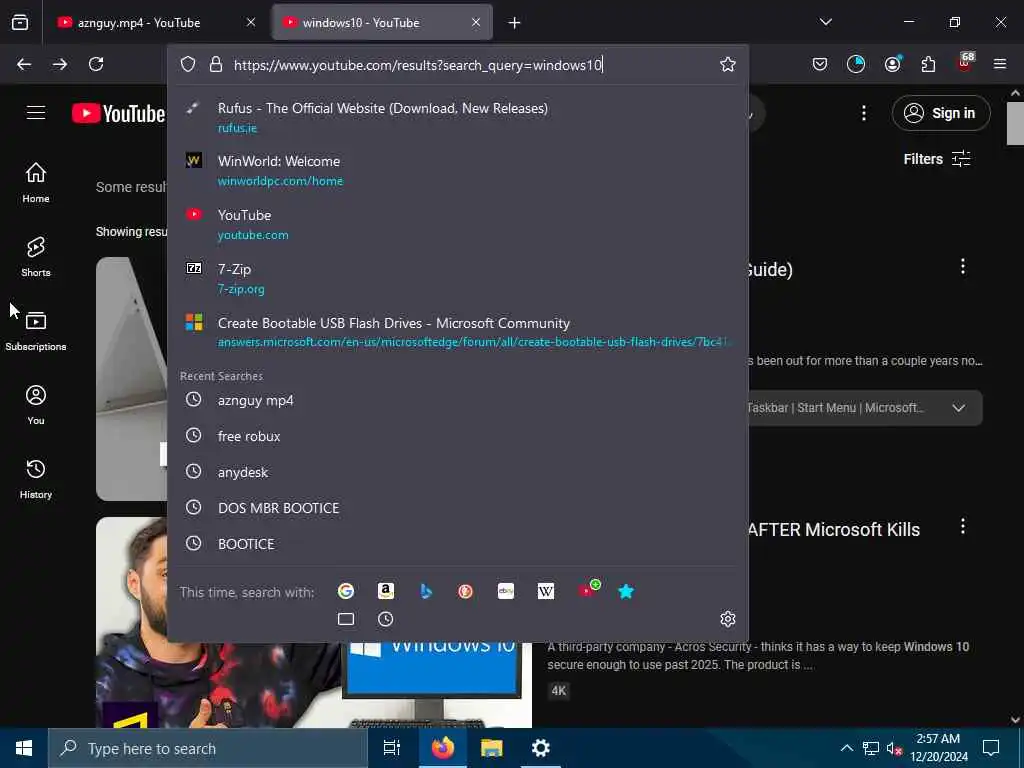The height and width of the screenshot is (768, 1024).
Task: Open the Firefox account icon
Action: [893, 64]
